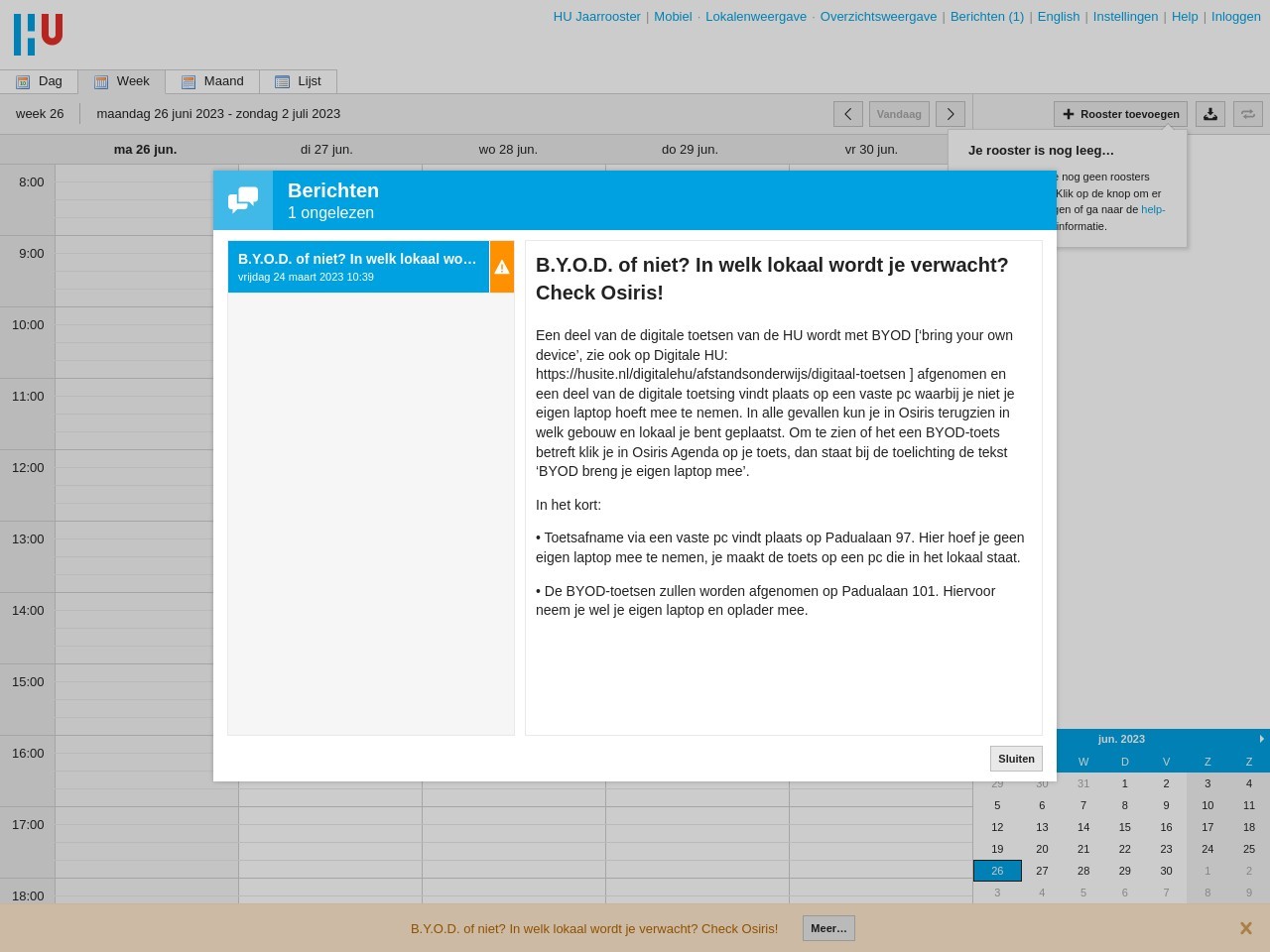
Task: Click day header vr 30 jun.
Action: (871, 150)
